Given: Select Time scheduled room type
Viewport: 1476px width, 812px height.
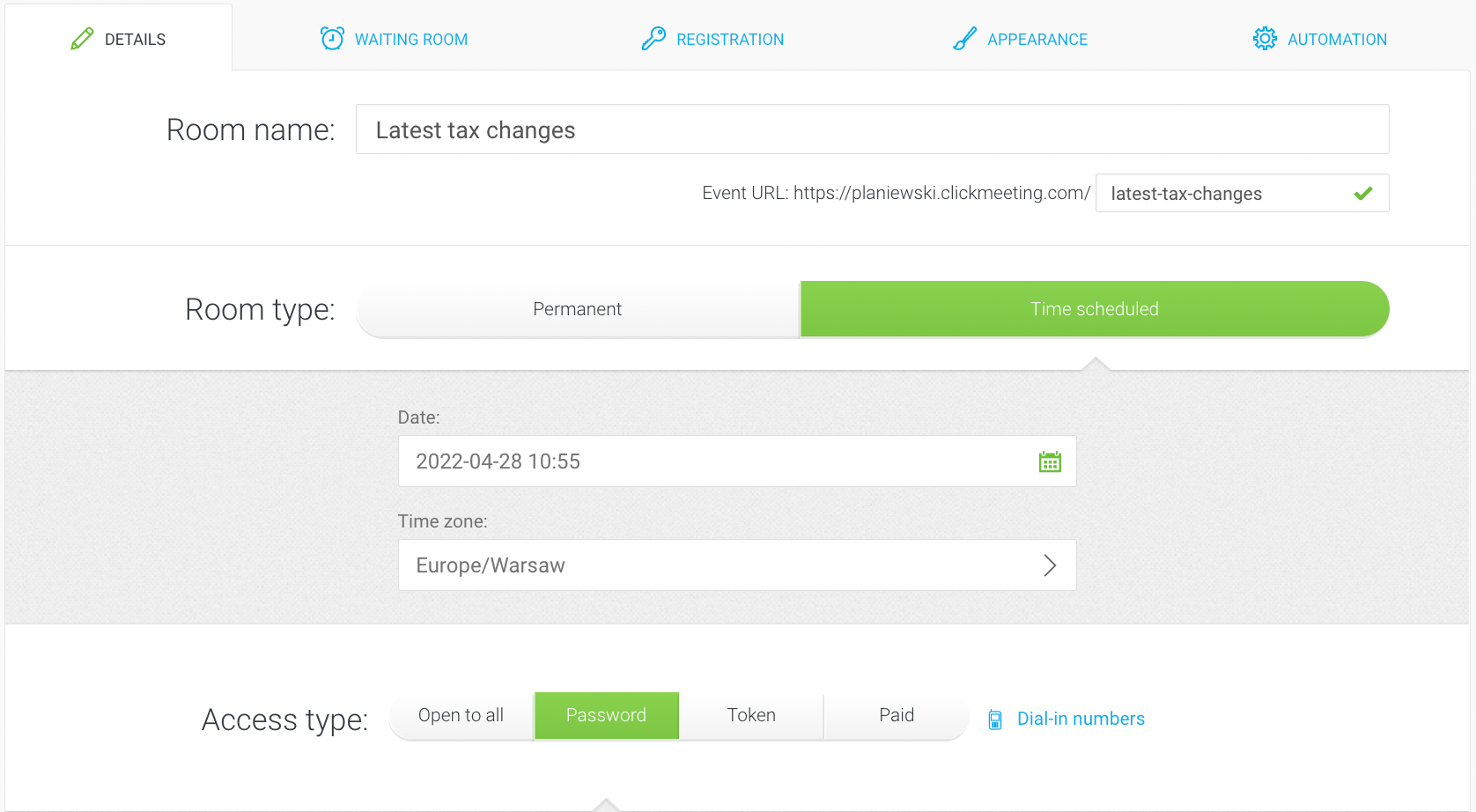Looking at the screenshot, I should [1095, 309].
